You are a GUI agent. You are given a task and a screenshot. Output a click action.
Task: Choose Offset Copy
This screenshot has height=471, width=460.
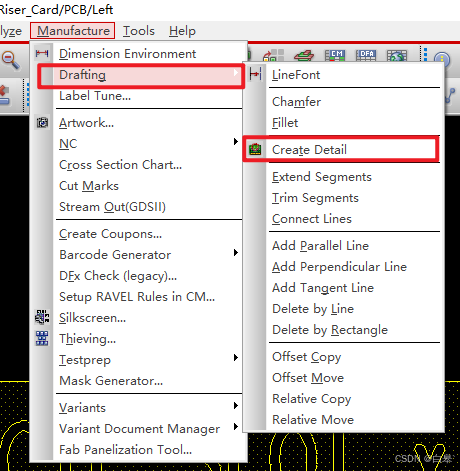(306, 357)
